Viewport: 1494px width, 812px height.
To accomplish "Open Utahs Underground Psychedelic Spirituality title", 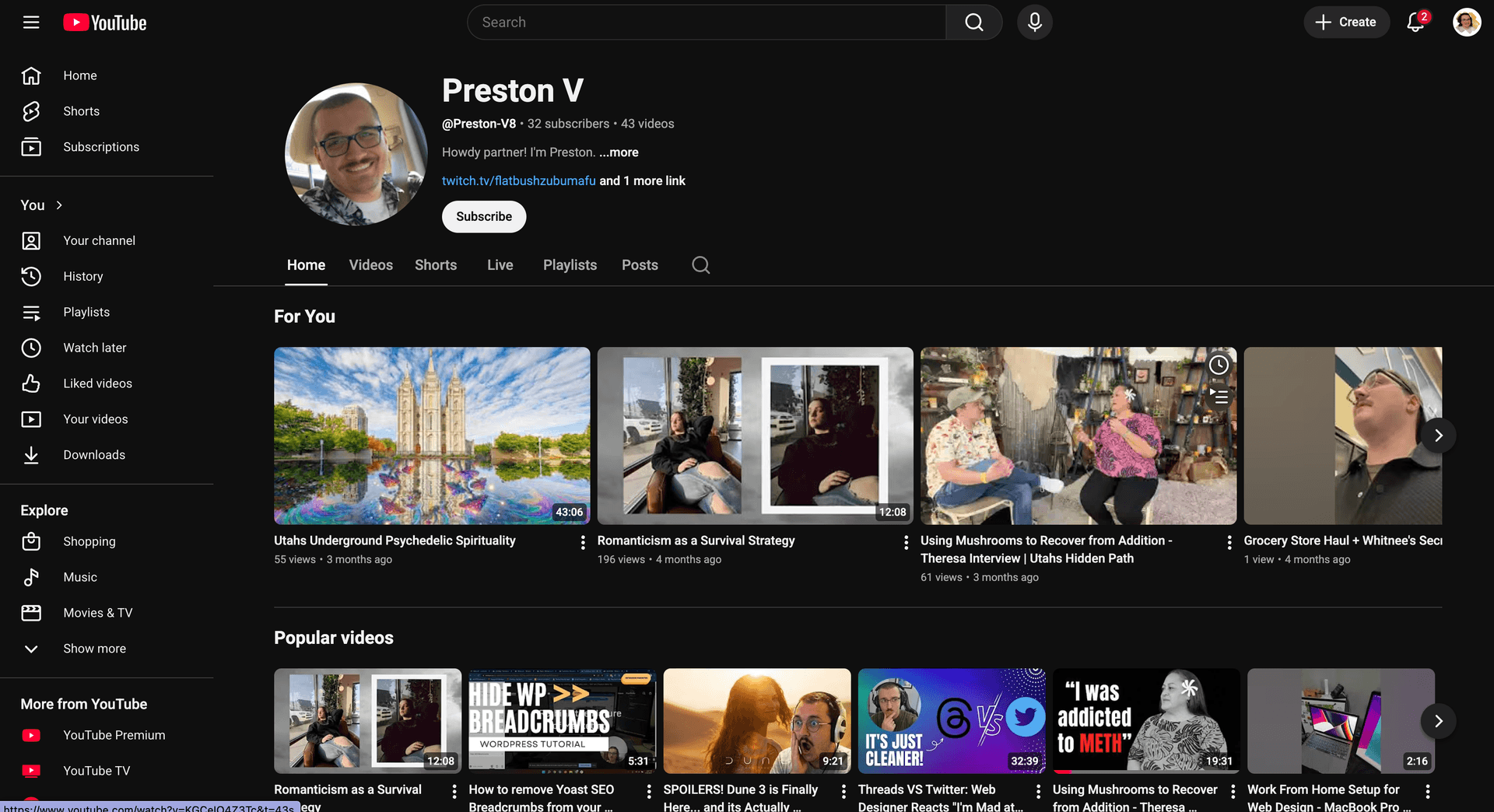I will [395, 541].
